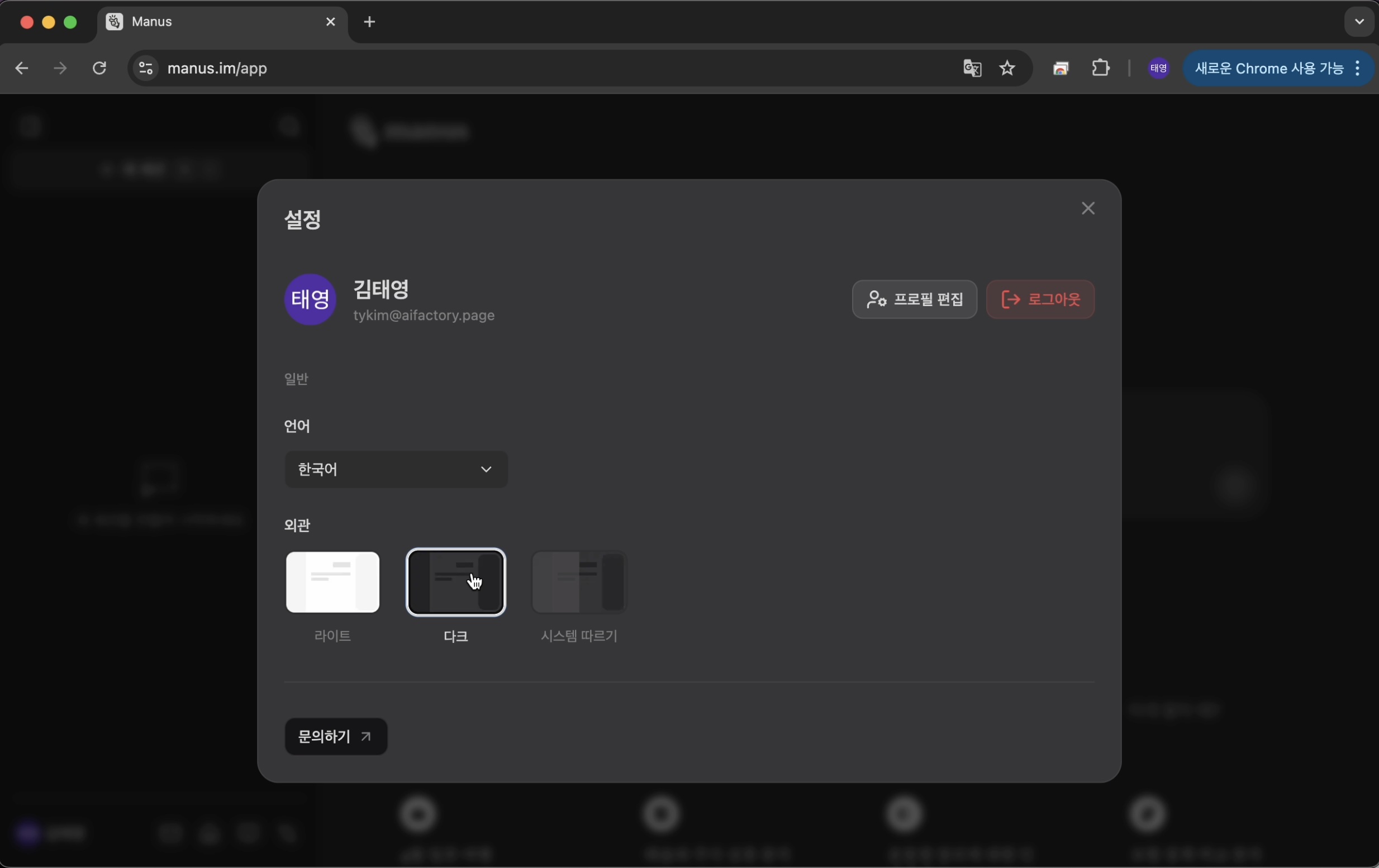Click the purple 태영 avatar in settings
Screen dimensions: 1379x868
point(310,299)
